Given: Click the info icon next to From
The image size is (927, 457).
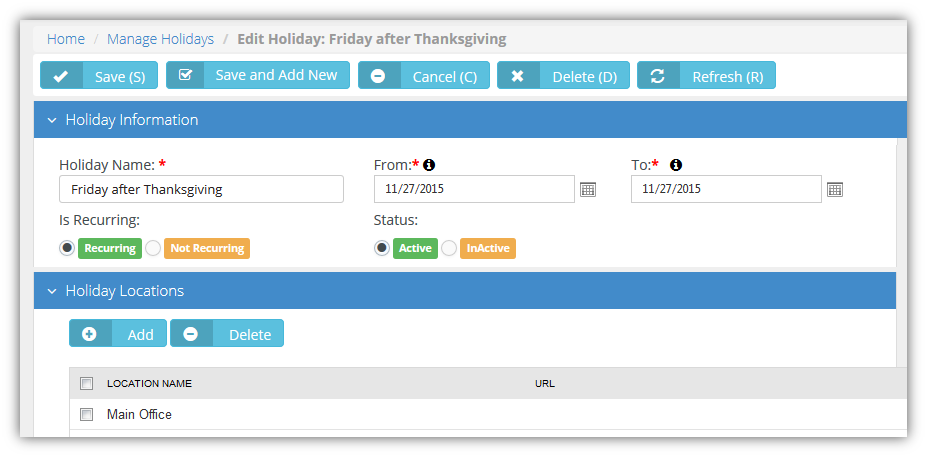Looking at the screenshot, I should click(430, 165).
